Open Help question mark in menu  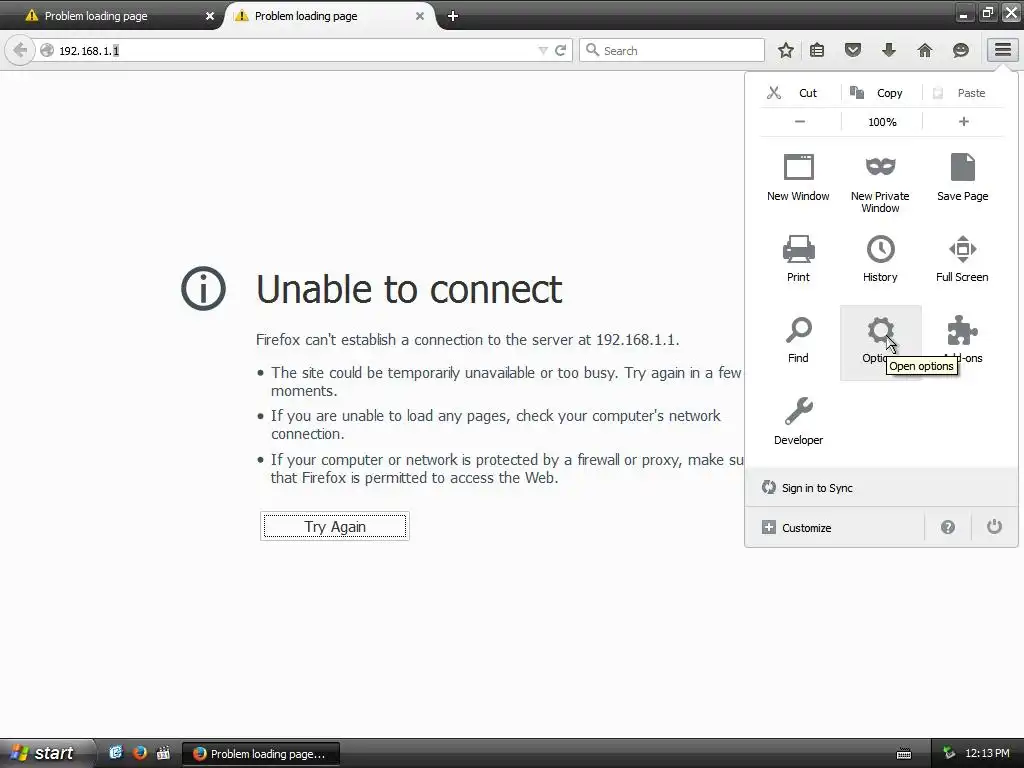948,527
